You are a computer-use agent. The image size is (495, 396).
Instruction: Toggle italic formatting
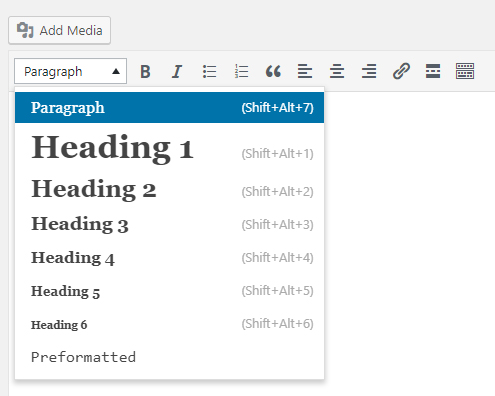(x=177, y=71)
